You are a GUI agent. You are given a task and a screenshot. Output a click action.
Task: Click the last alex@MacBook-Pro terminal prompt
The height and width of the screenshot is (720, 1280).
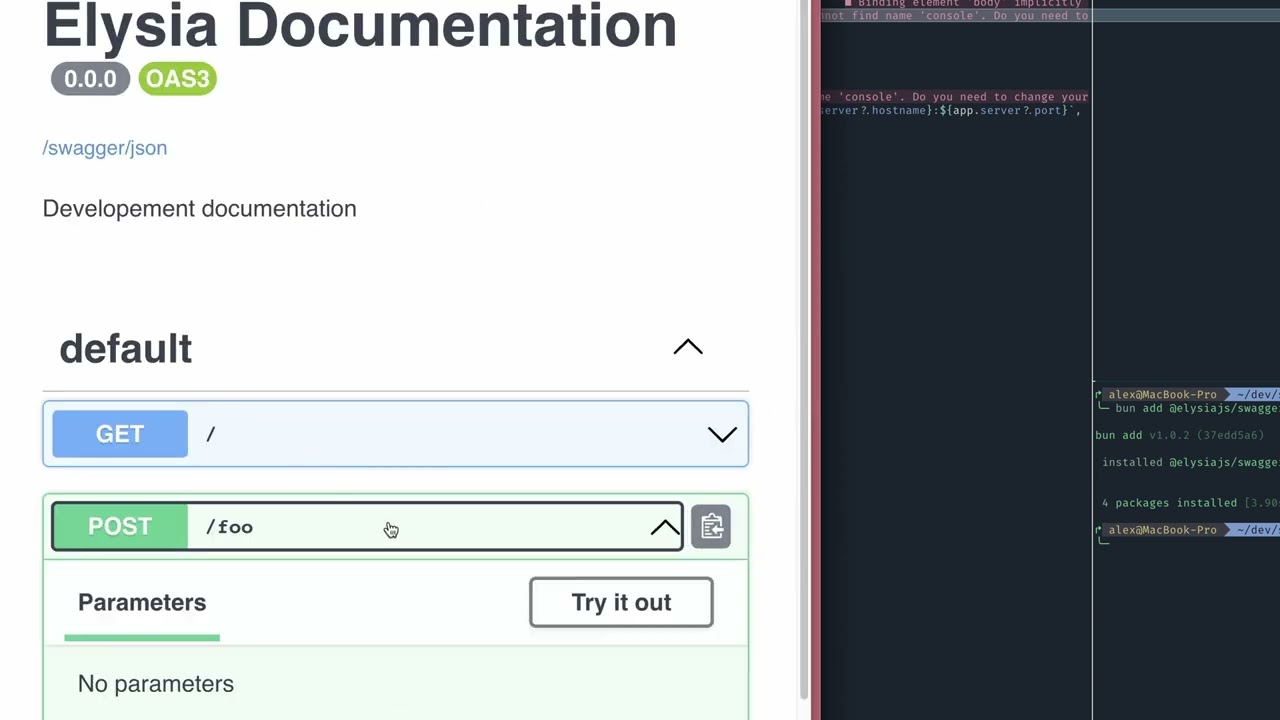(1162, 530)
